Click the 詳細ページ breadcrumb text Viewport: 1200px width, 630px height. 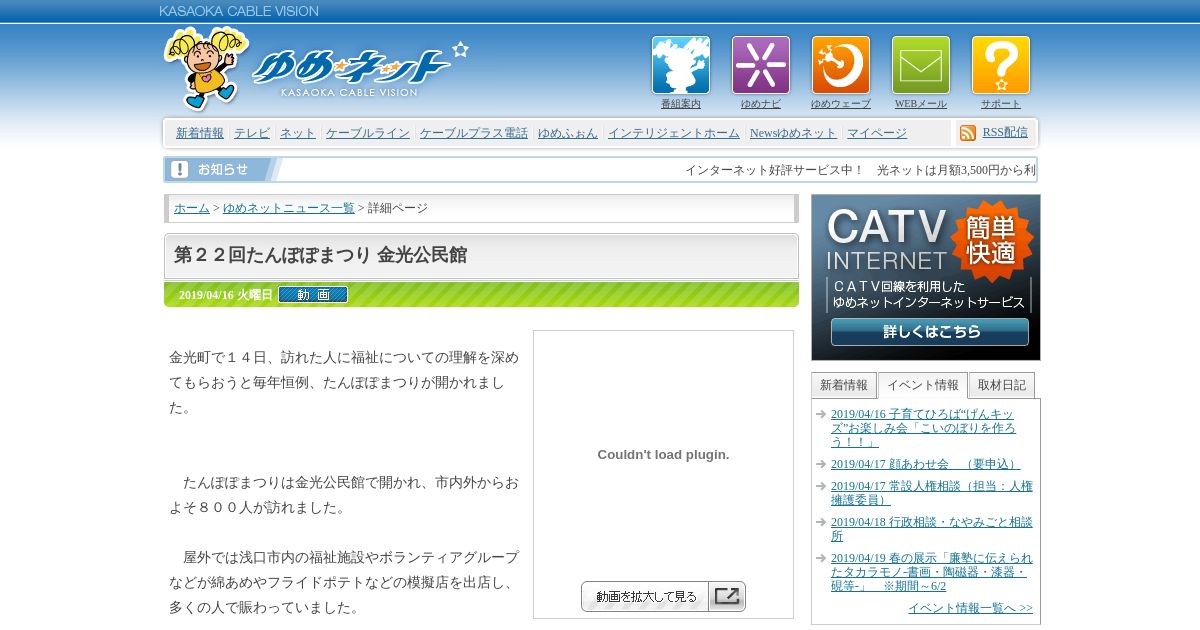398,208
